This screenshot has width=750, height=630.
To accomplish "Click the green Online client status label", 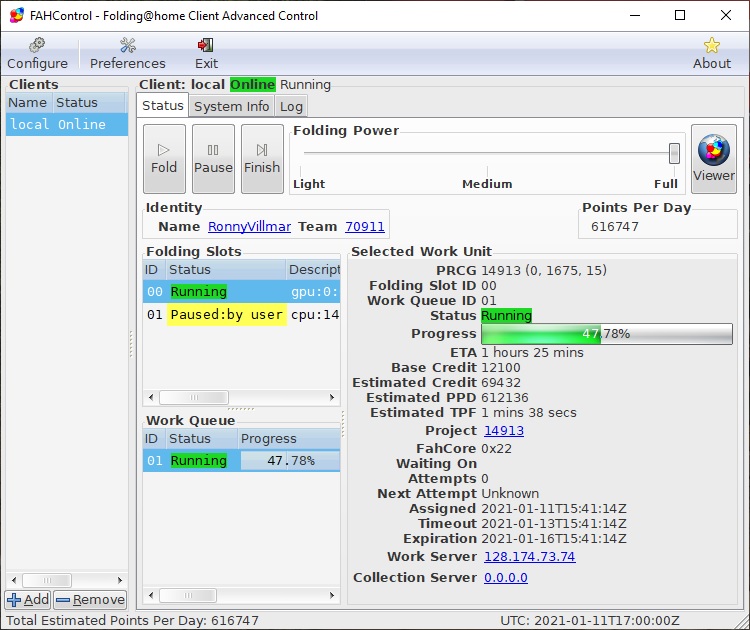I will [253, 84].
